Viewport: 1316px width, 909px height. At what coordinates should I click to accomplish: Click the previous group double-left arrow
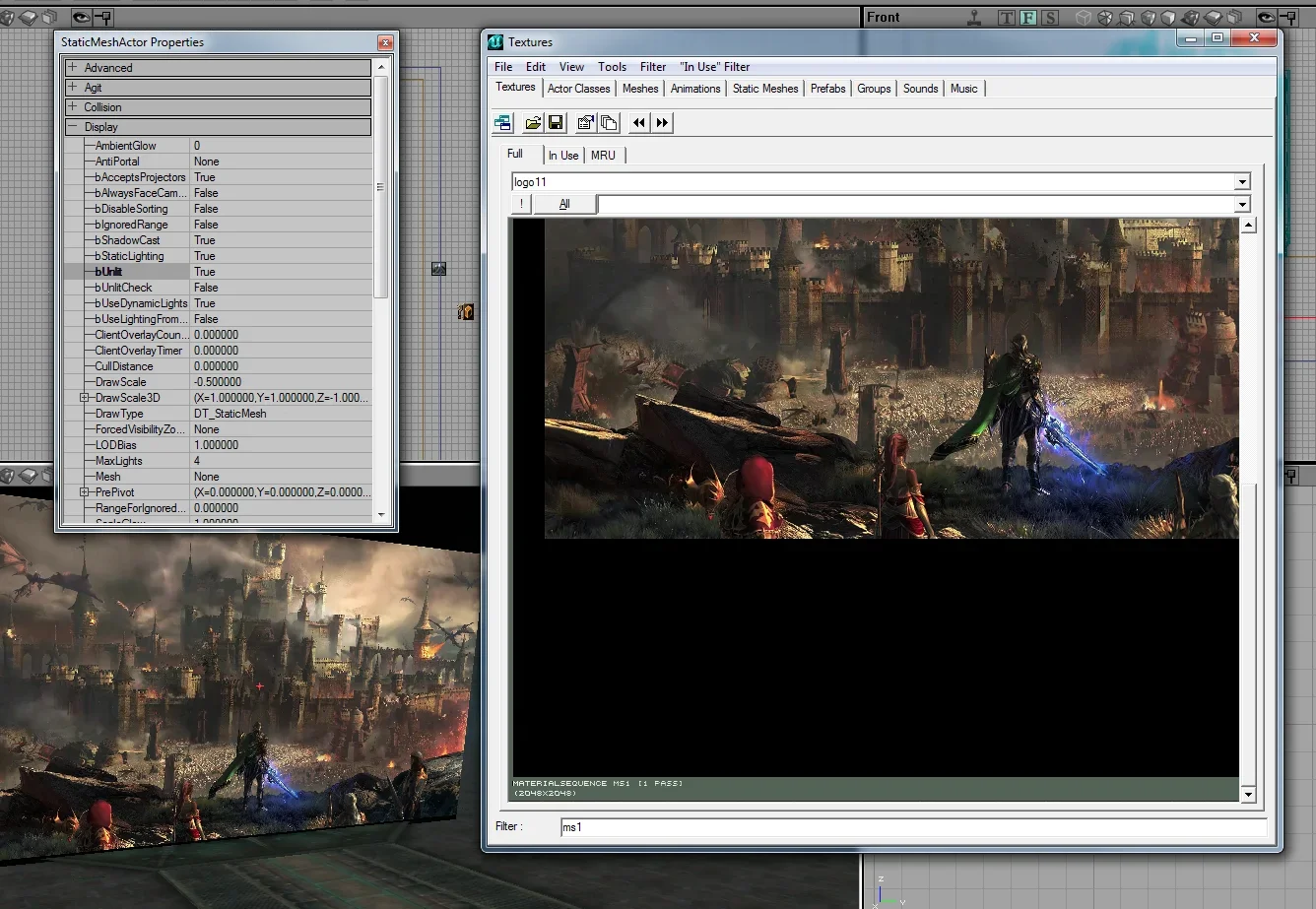(x=639, y=123)
